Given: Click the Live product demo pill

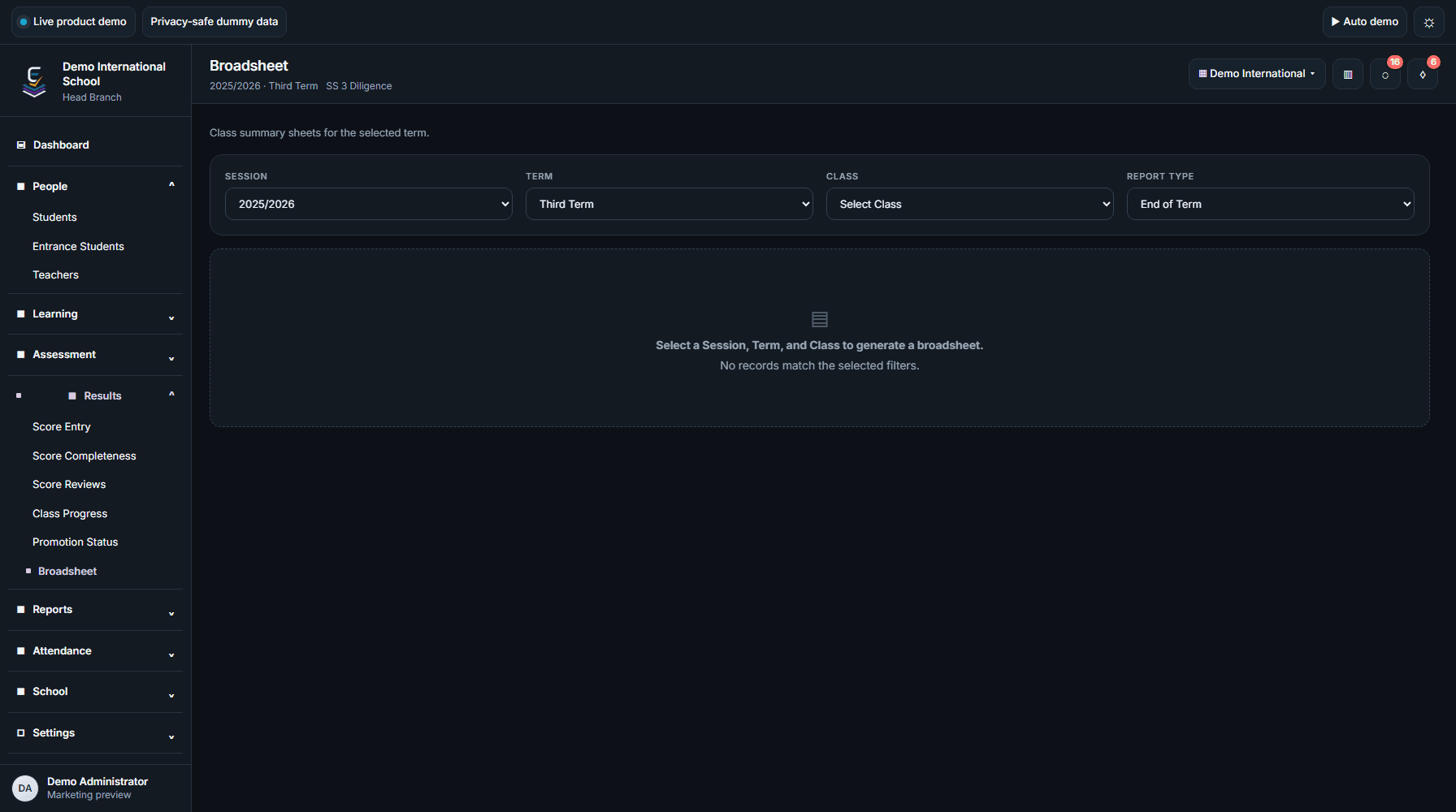Looking at the screenshot, I should click(x=73, y=22).
